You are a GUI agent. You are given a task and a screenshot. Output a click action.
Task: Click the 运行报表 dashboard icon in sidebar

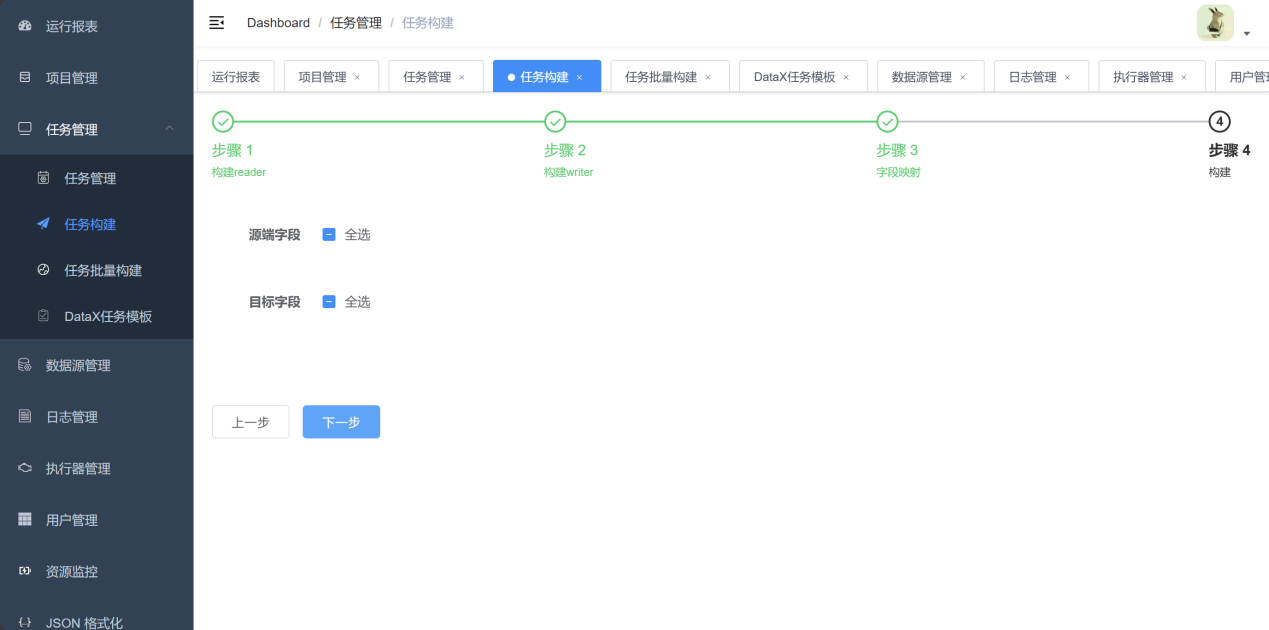[x=25, y=26]
